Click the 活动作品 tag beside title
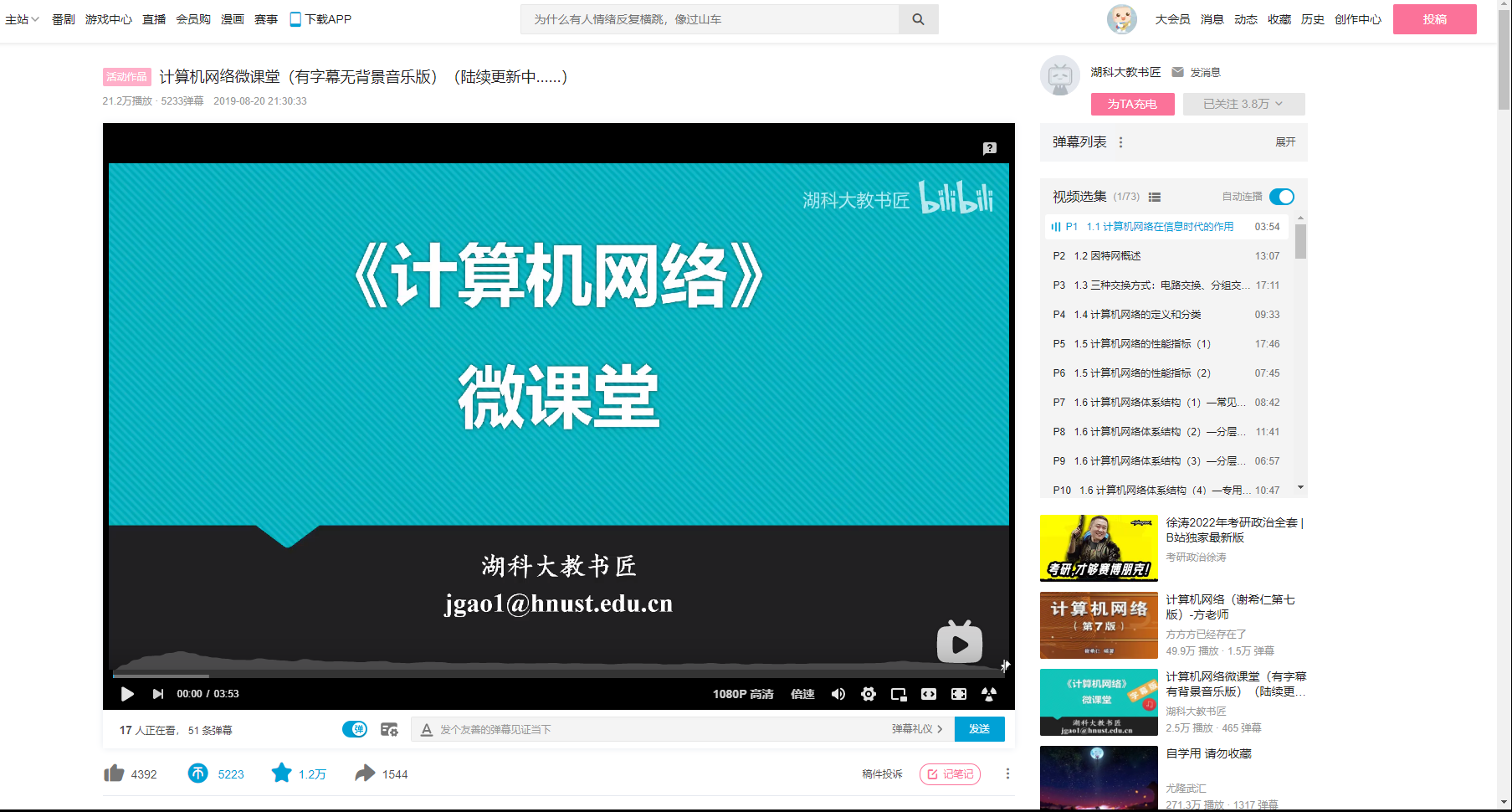1512x812 pixels. click(x=127, y=77)
